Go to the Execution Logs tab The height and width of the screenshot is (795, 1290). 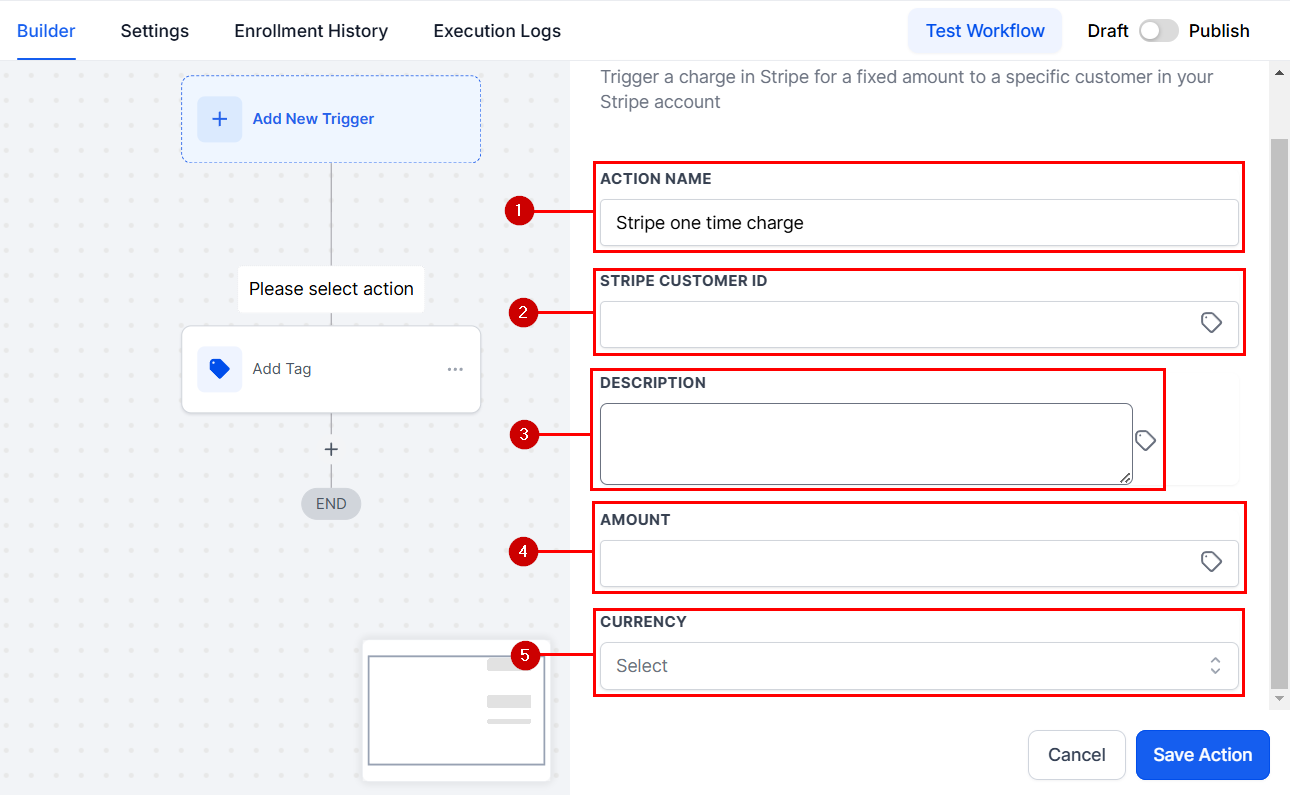[497, 31]
